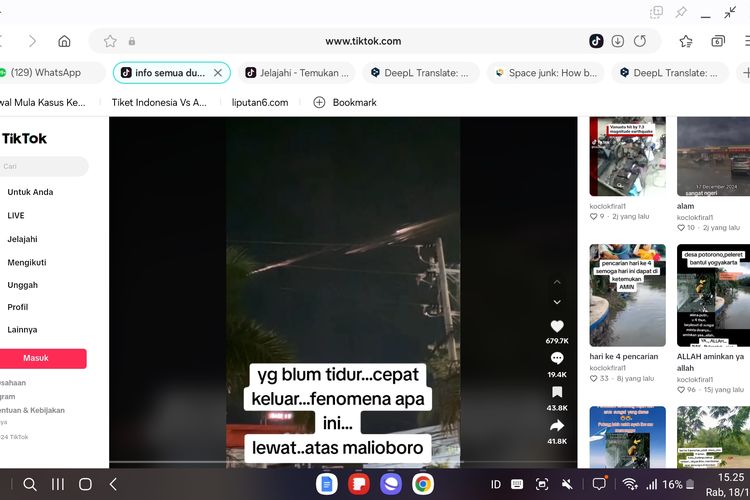The image size is (750, 500).
Task: Like the video with the heart icon
Action: click(x=557, y=326)
